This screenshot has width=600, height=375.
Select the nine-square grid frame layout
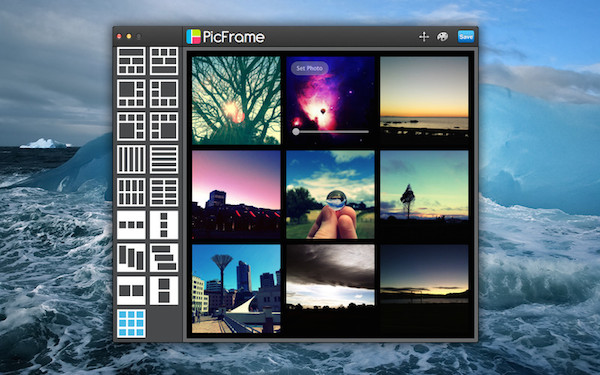coord(131,323)
